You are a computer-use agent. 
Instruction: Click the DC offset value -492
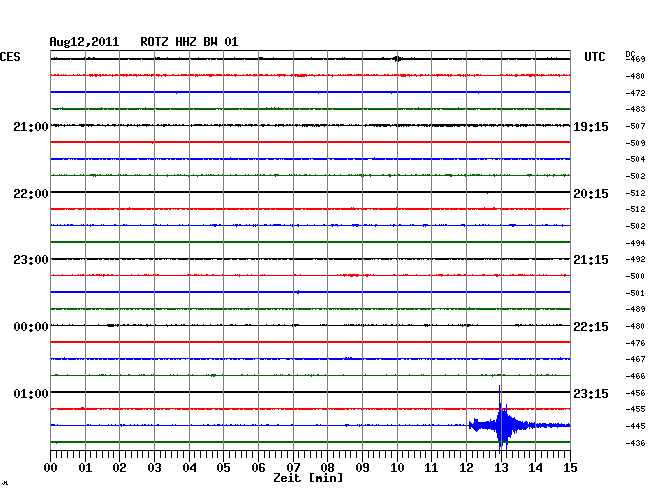click(x=635, y=259)
